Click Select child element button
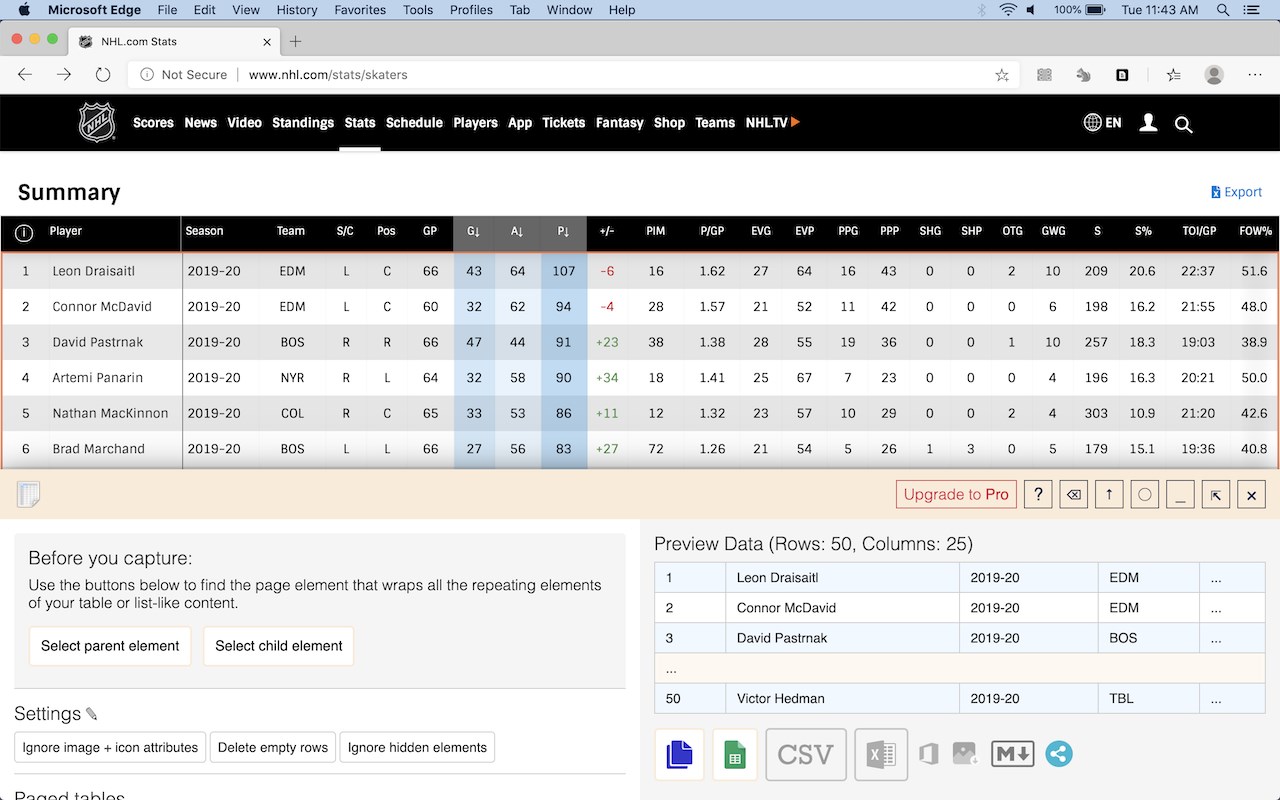The image size is (1280, 800). tap(279, 646)
